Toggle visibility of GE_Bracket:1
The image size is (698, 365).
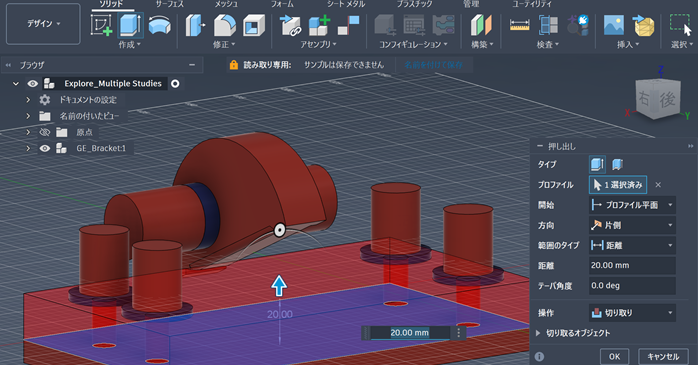(45, 148)
